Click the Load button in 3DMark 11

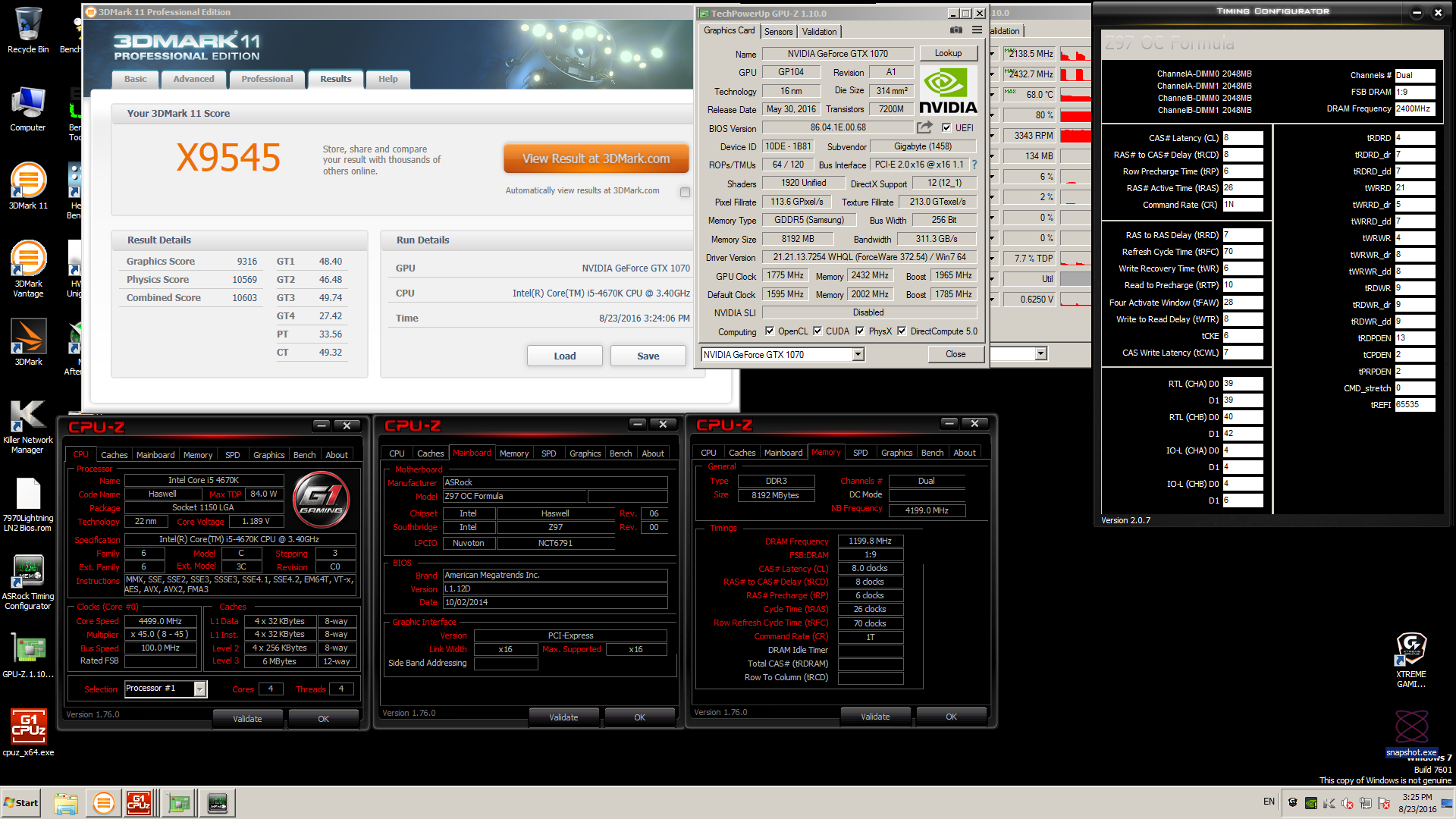pyautogui.click(x=565, y=356)
